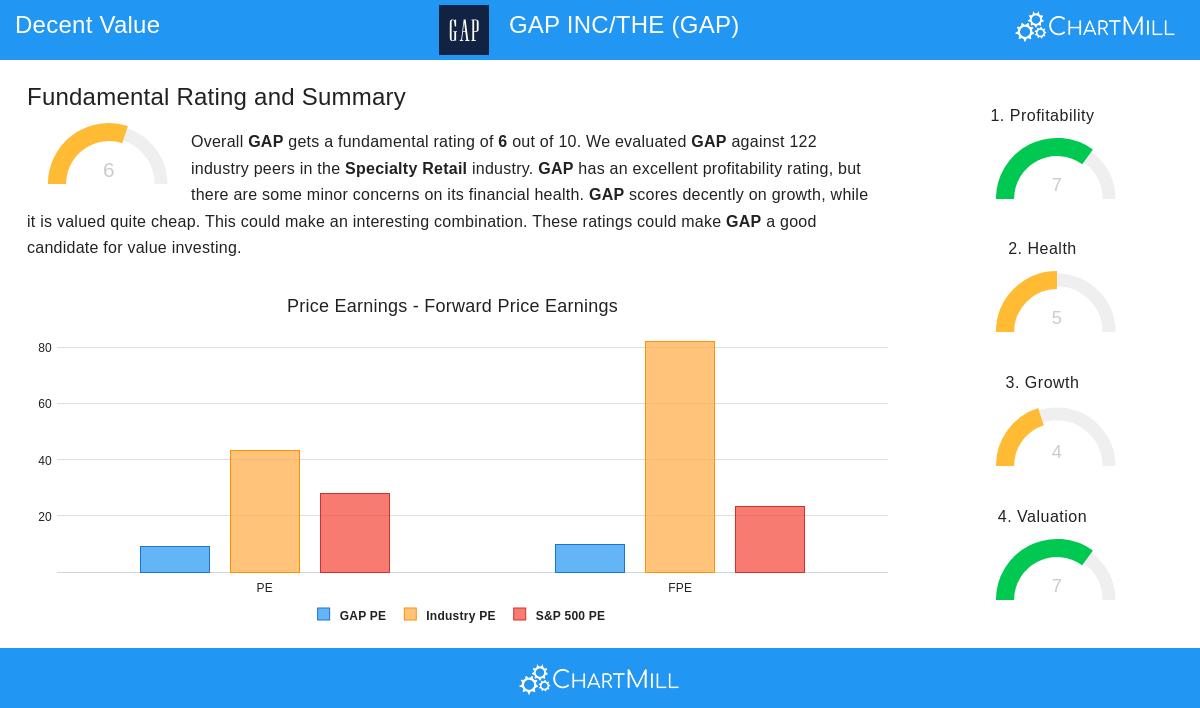Click the Fundamental Rating and Summary heading

click(216, 97)
